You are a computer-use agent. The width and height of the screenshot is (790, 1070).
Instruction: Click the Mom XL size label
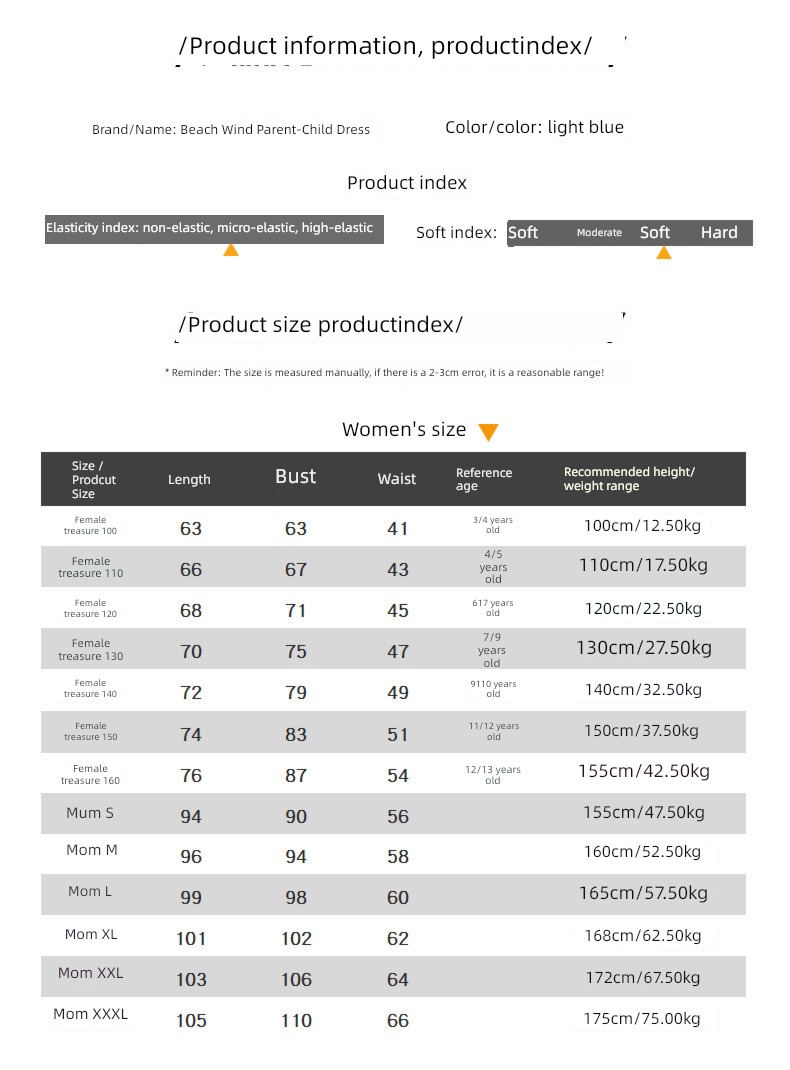pos(91,934)
